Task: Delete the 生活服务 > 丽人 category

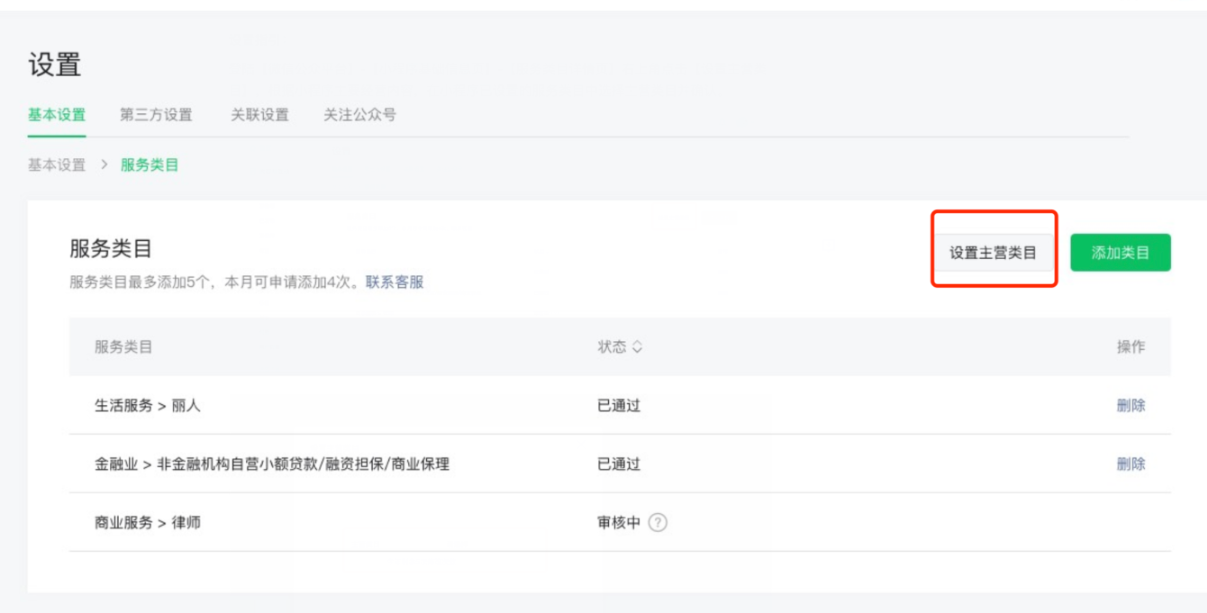Action: tap(1131, 405)
